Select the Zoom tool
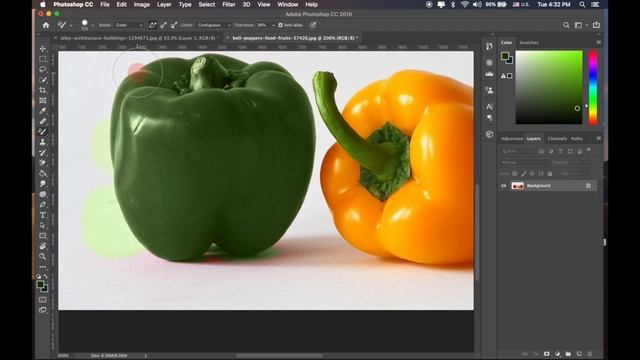 coord(42,256)
